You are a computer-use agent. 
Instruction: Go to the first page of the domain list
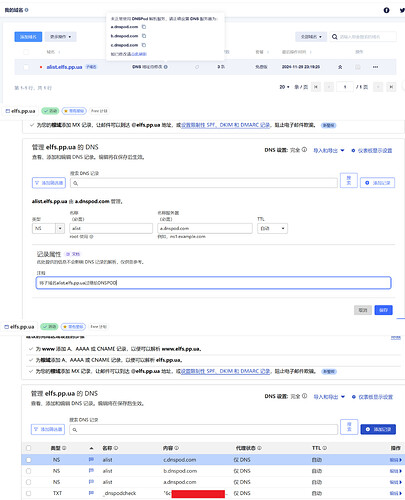[316, 87]
